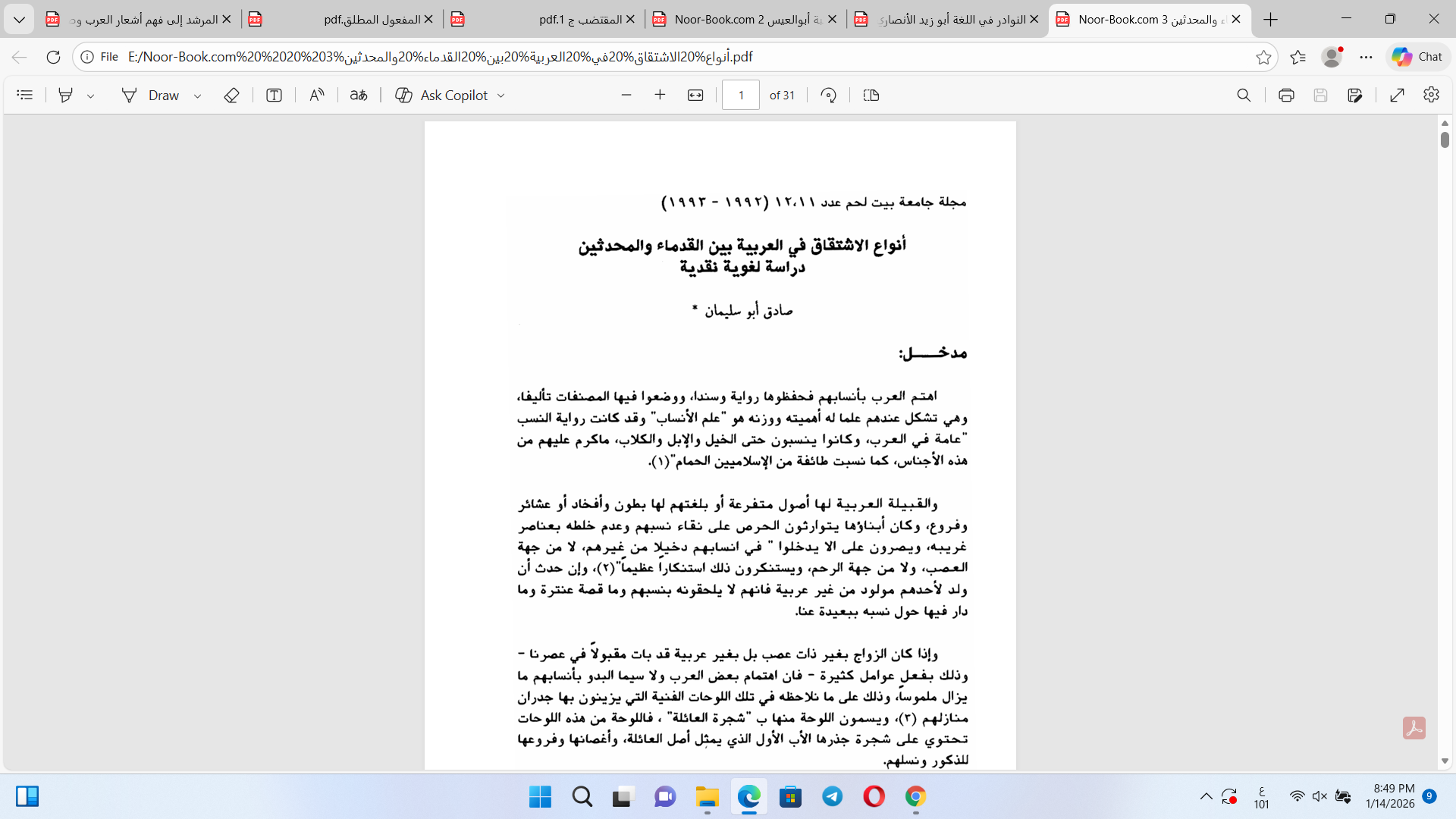Open Settings and more menu

pos(1367,57)
